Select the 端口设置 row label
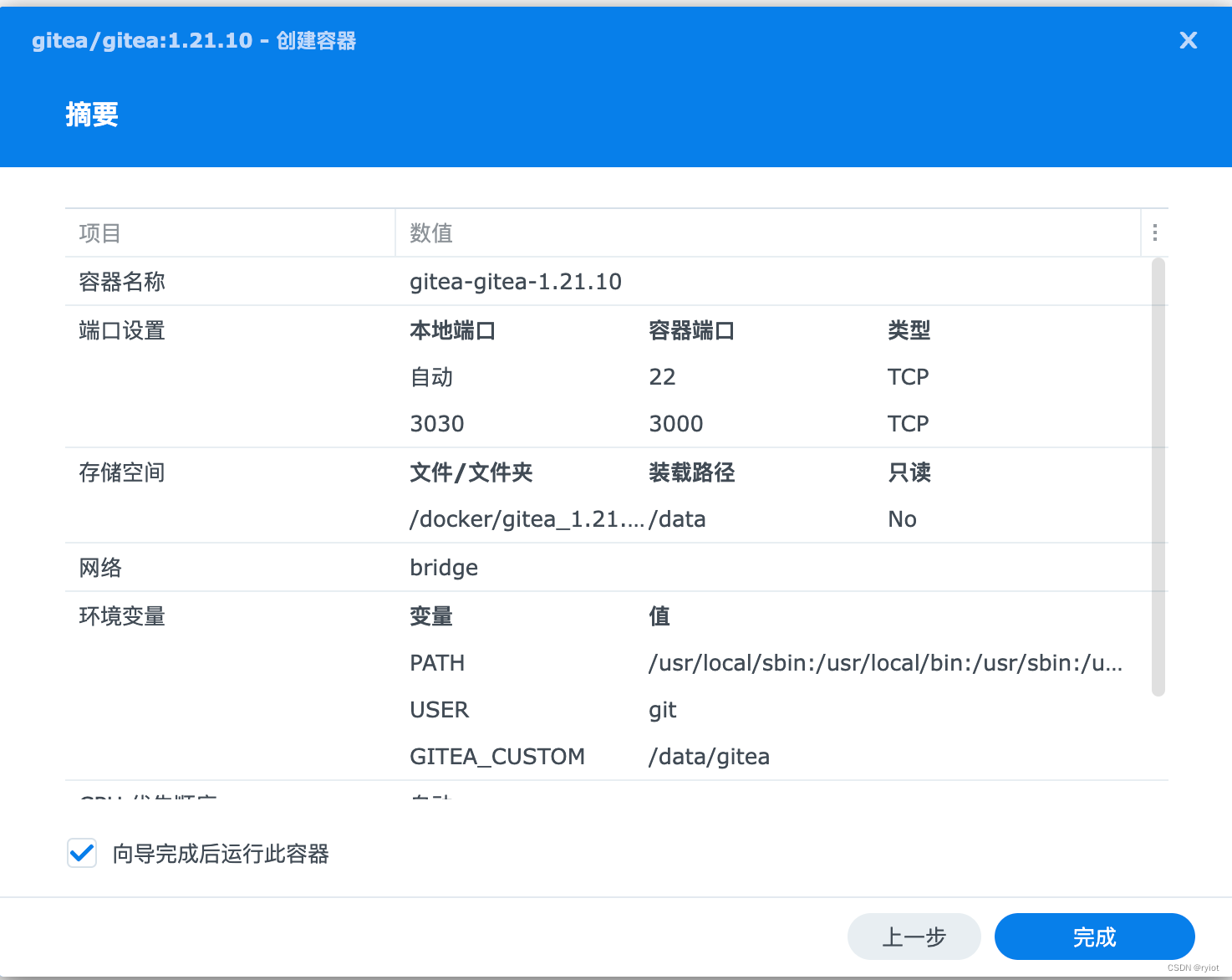The width and height of the screenshot is (1232, 980). point(122,330)
